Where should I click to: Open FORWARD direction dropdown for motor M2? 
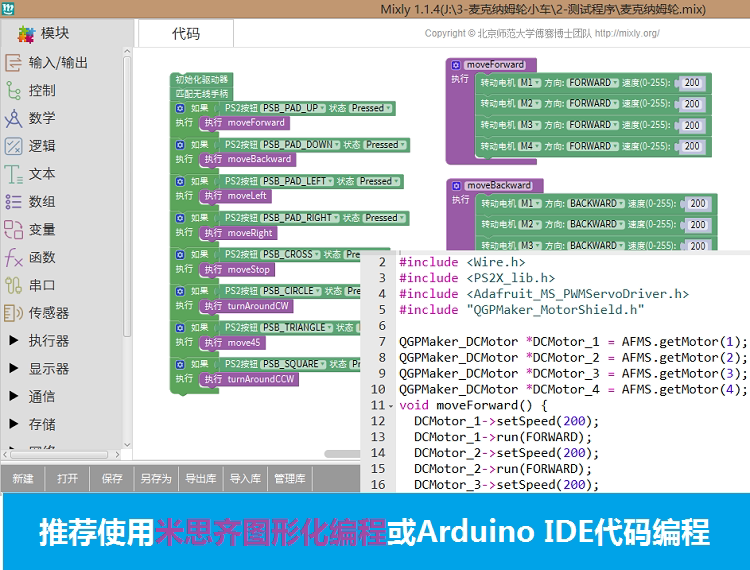click(593, 104)
